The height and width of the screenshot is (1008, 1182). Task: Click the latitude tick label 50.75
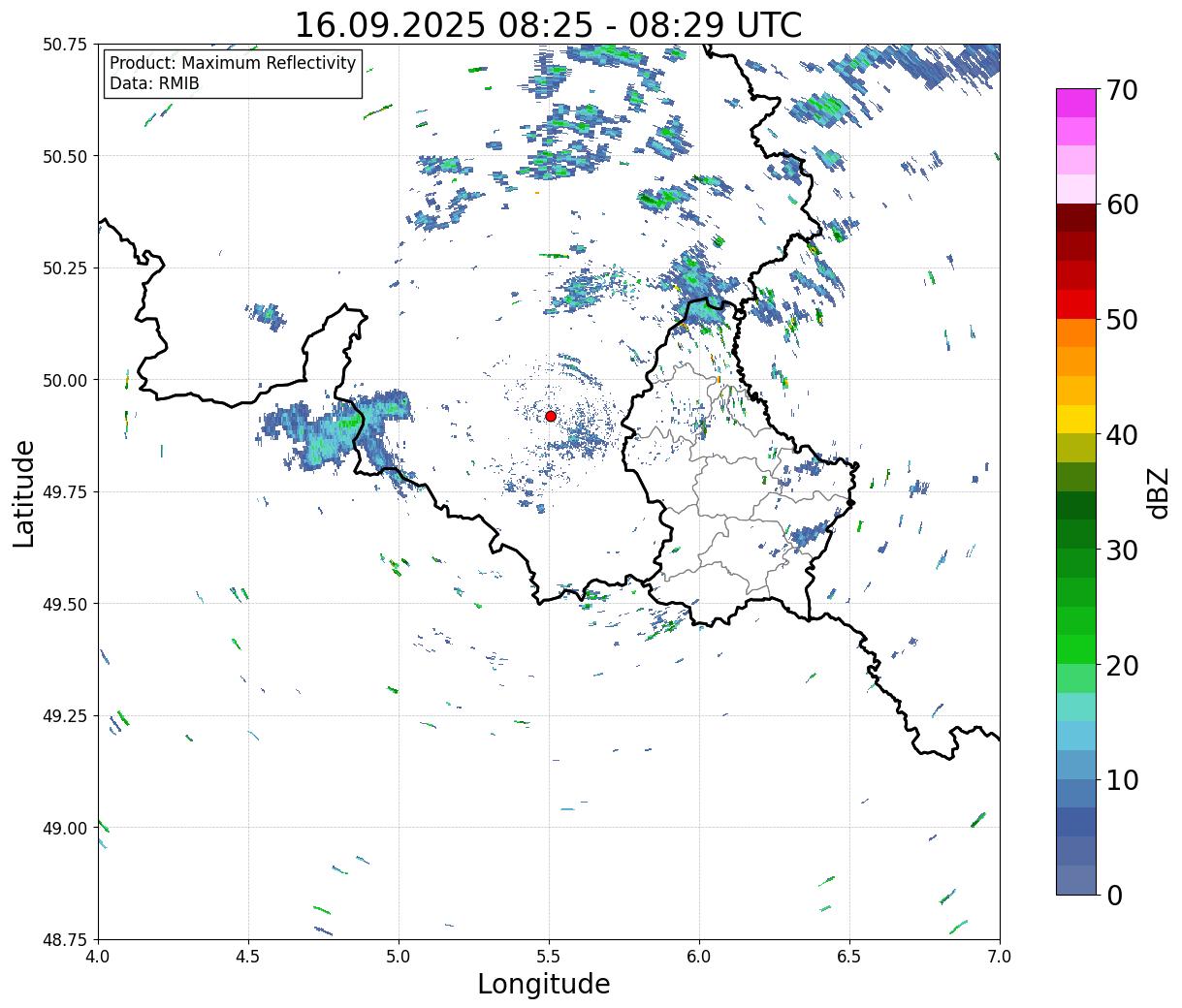pos(65,45)
